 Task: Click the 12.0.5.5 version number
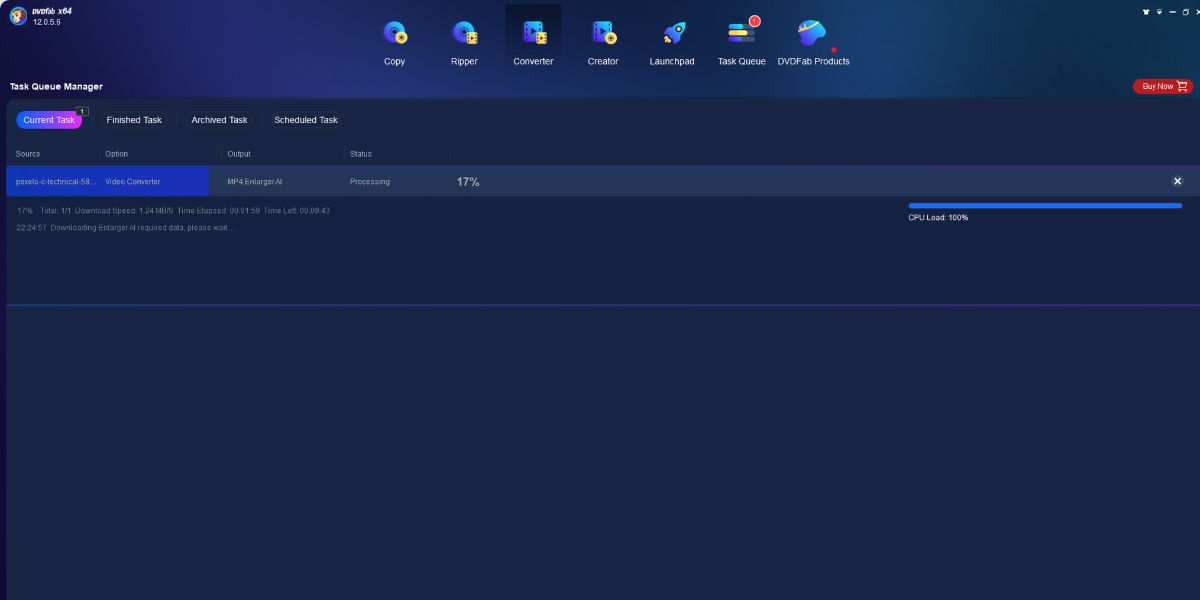(47, 22)
